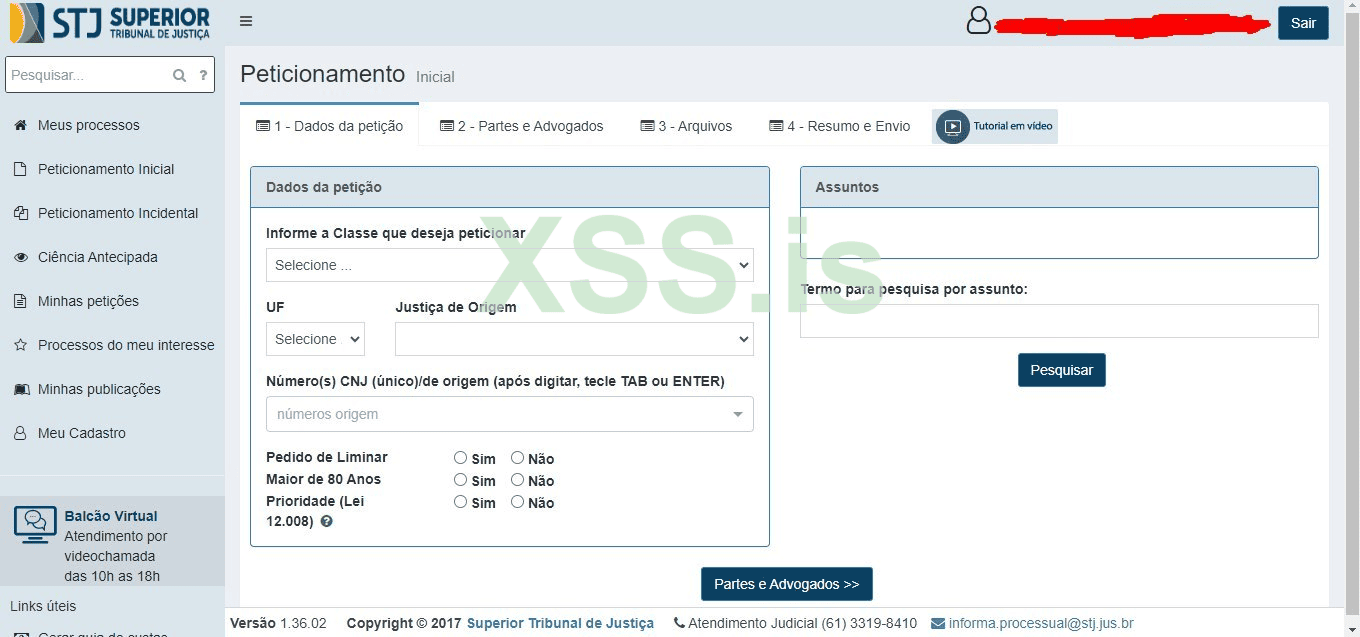Click the search magnifier icon in sidebar
1360x637 pixels.
(180, 75)
